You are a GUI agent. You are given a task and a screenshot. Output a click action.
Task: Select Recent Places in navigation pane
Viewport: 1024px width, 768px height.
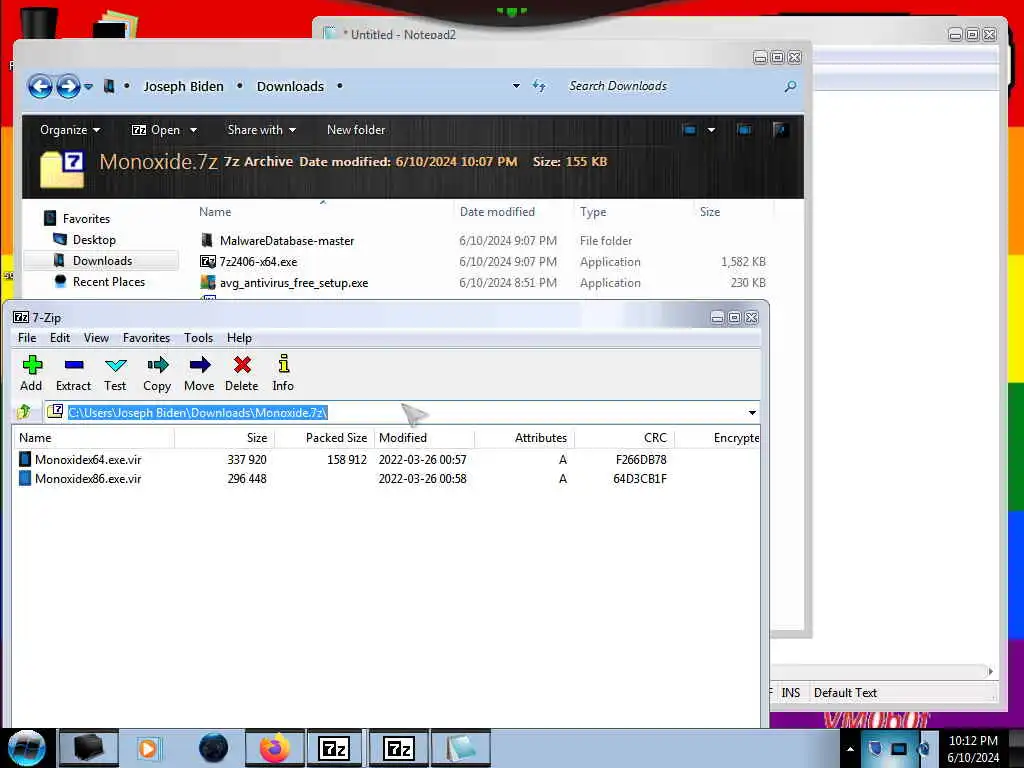point(108,281)
